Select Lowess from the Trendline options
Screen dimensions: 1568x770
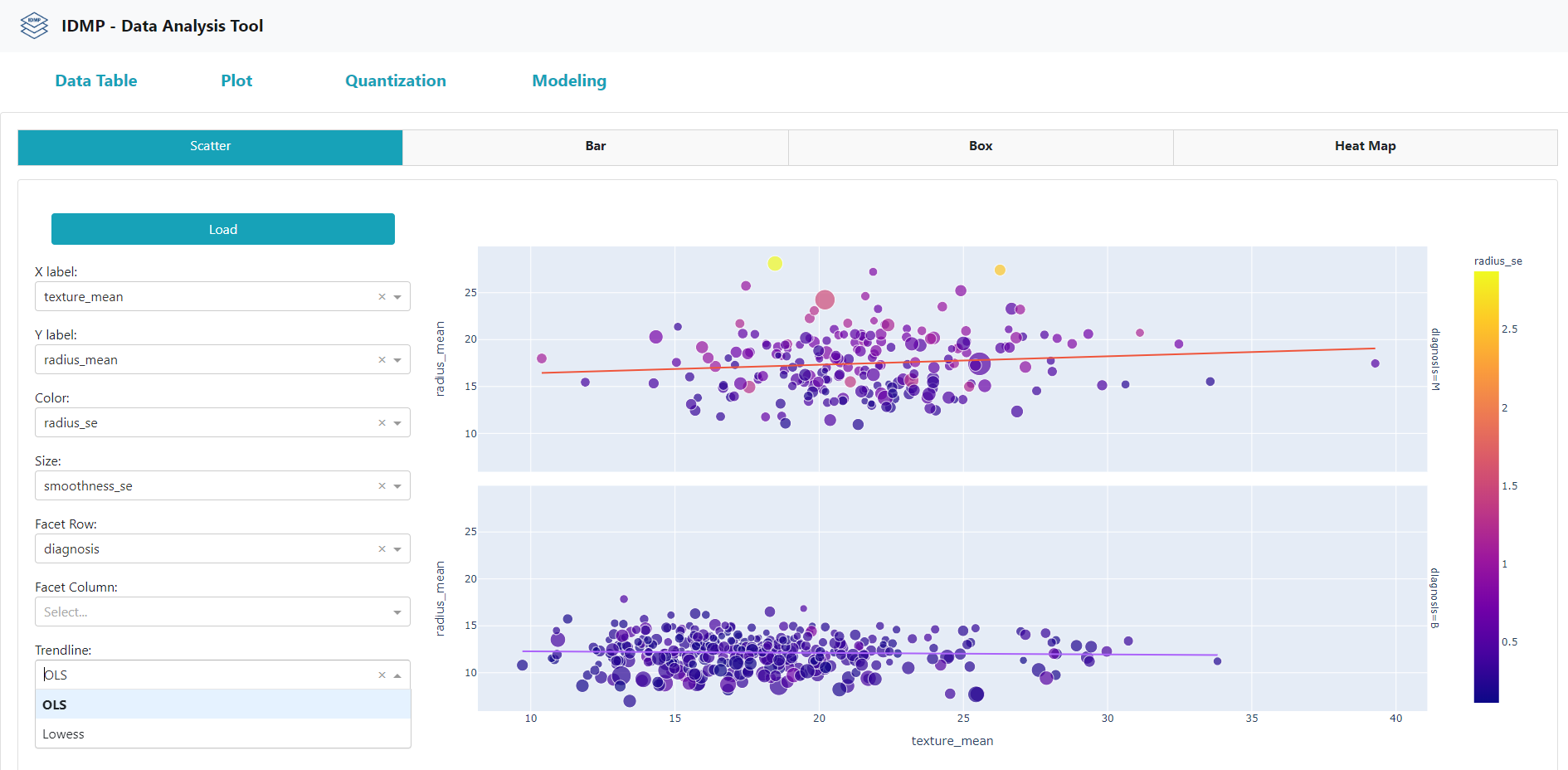63,733
